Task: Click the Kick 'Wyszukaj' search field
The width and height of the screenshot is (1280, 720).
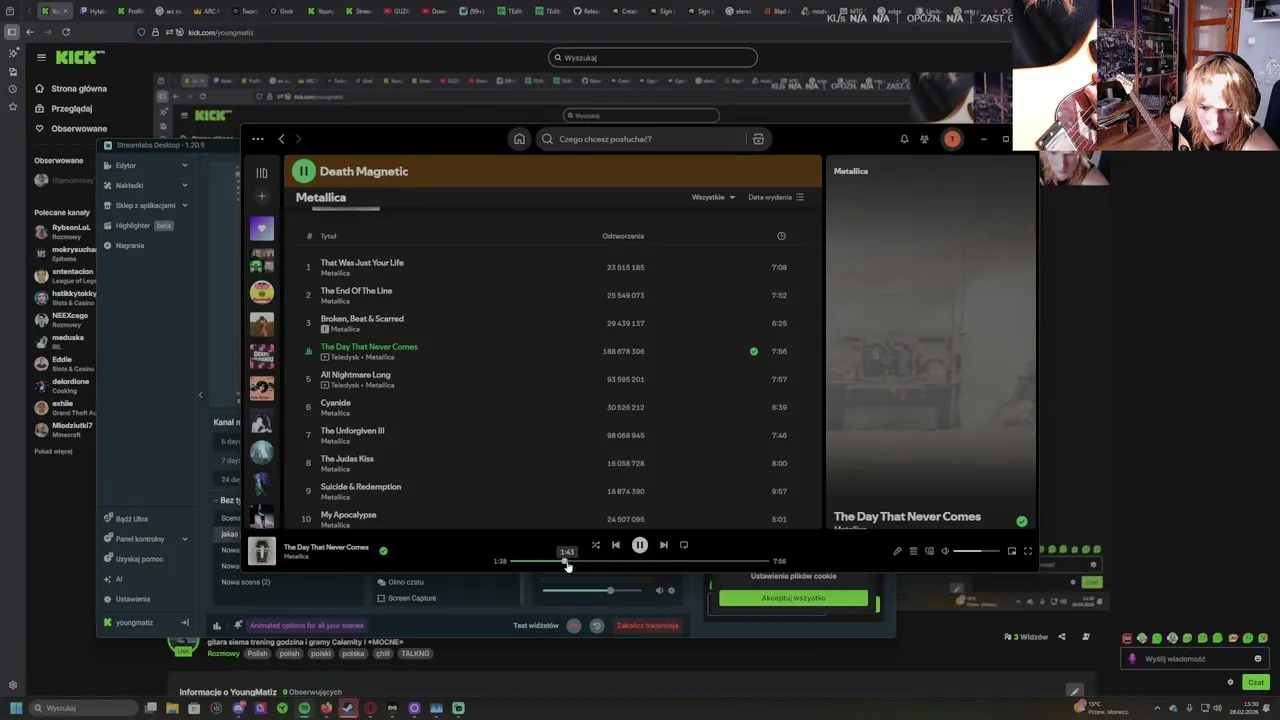Action: (652, 58)
